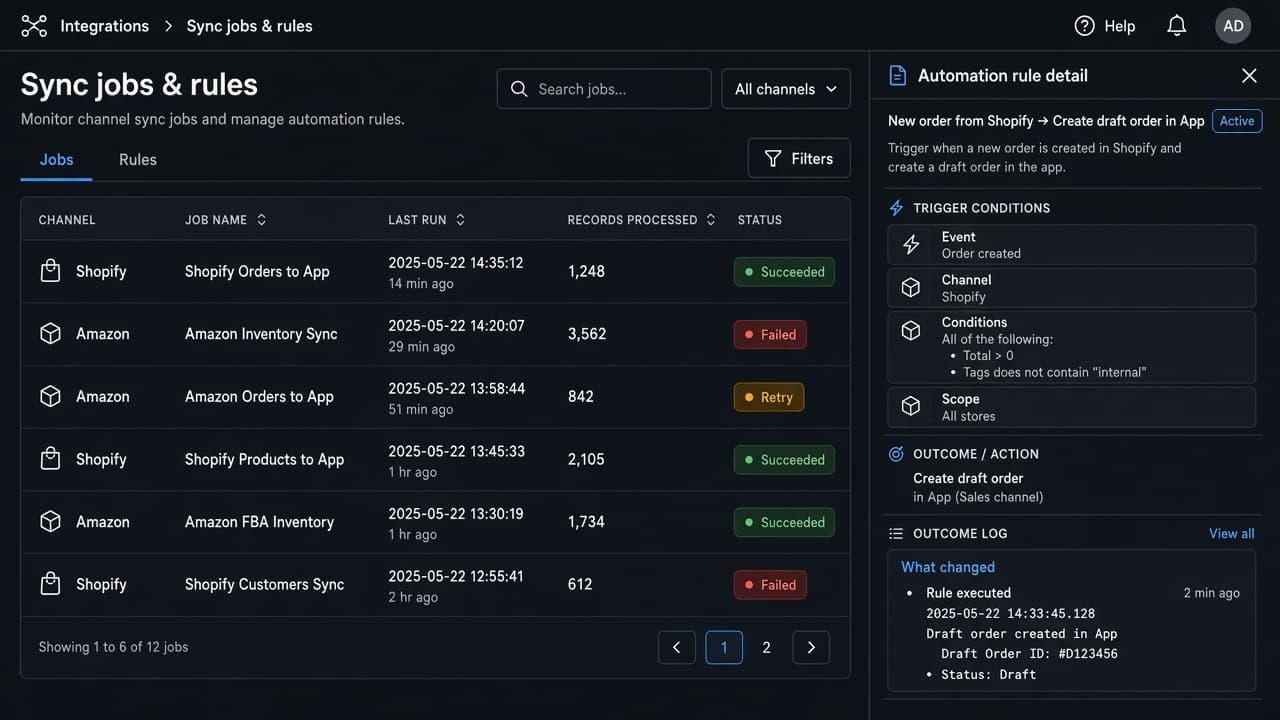Click the Active status badge on the rule
The image size is (1280, 720).
(1237, 121)
